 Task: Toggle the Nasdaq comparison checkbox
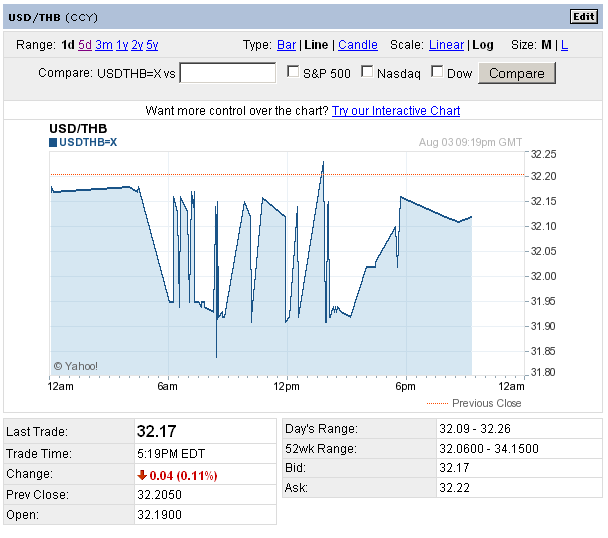[x=367, y=72]
